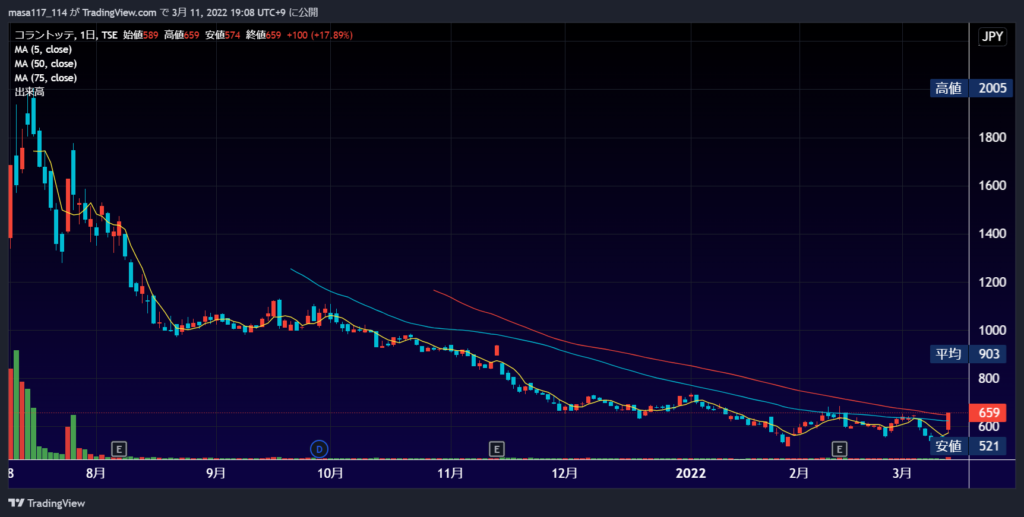This screenshot has height=517, width=1024.
Task: Click the 800 price axis value
Action: click(x=988, y=378)
